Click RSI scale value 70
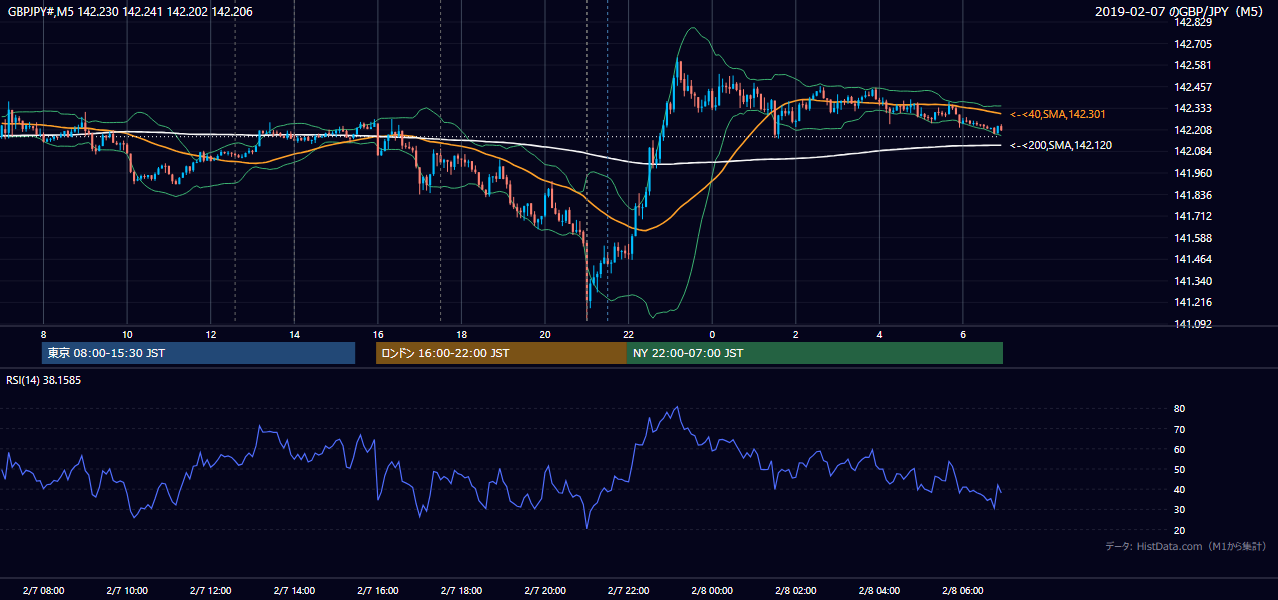This screenshot has height=600, width=1278. (1179, 429)
